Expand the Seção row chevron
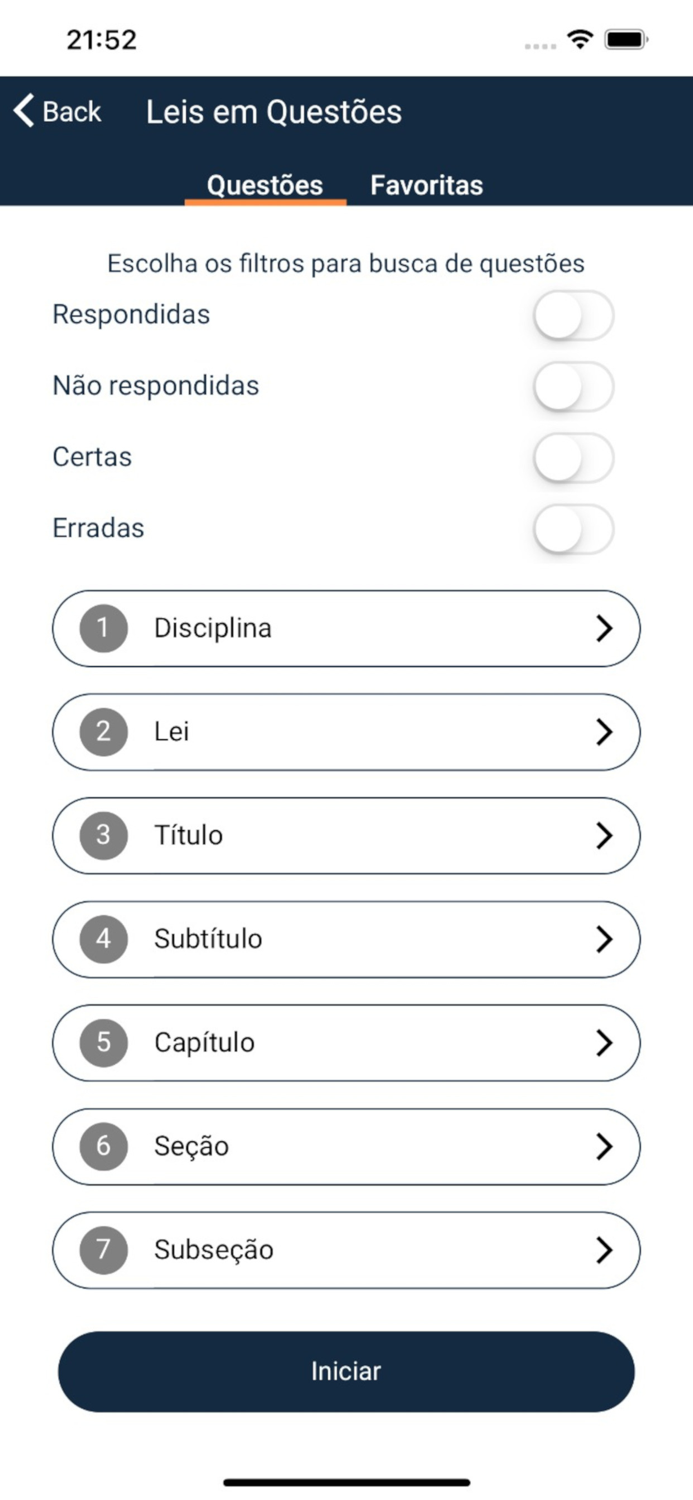 pyautogui.click(x=604, y=1146)
